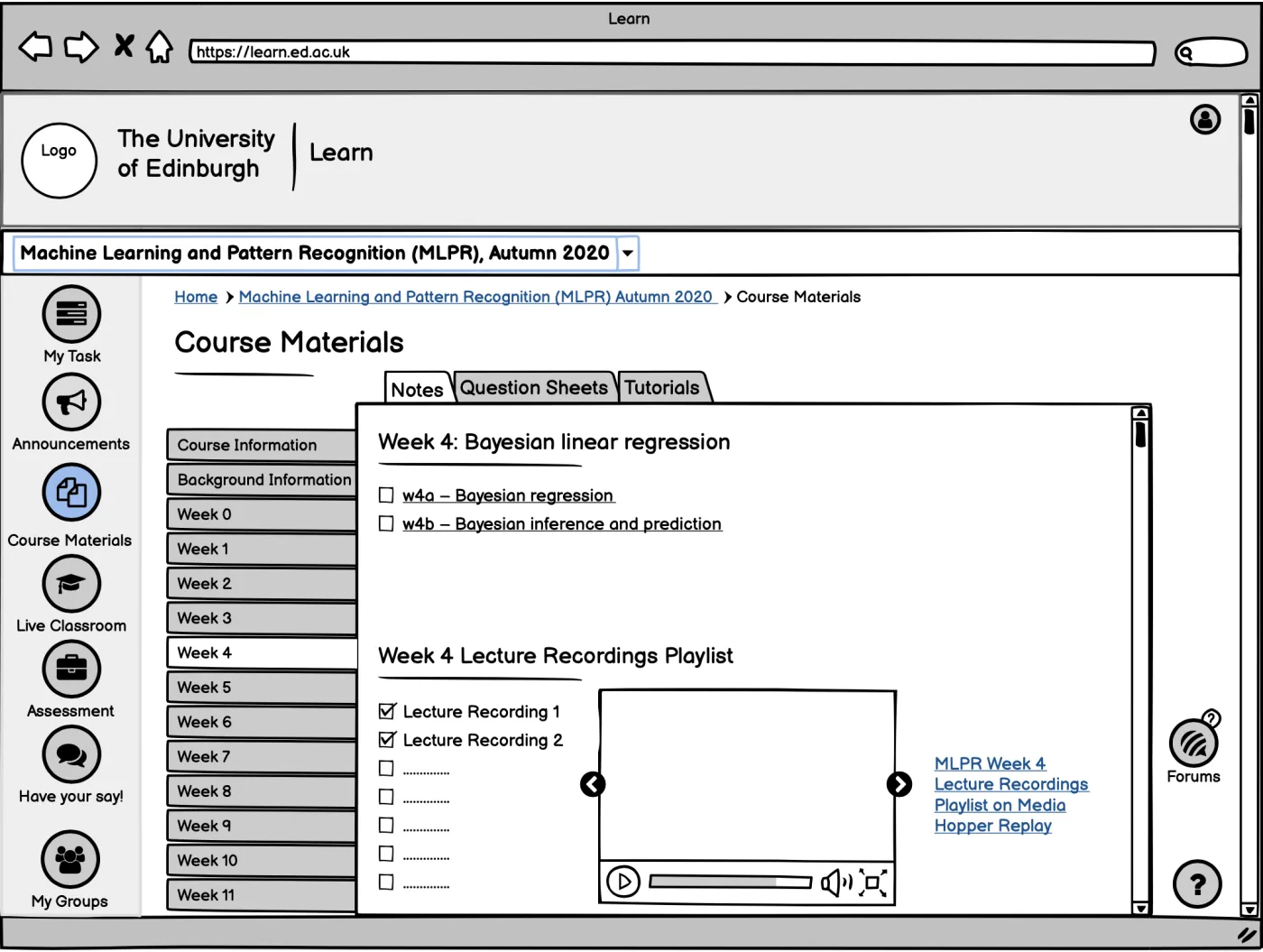The width and height of the screenshot is (1263, 952).
Task: Uncheck Lecture Recording 1 checkbox
Action: pos(387,711)
